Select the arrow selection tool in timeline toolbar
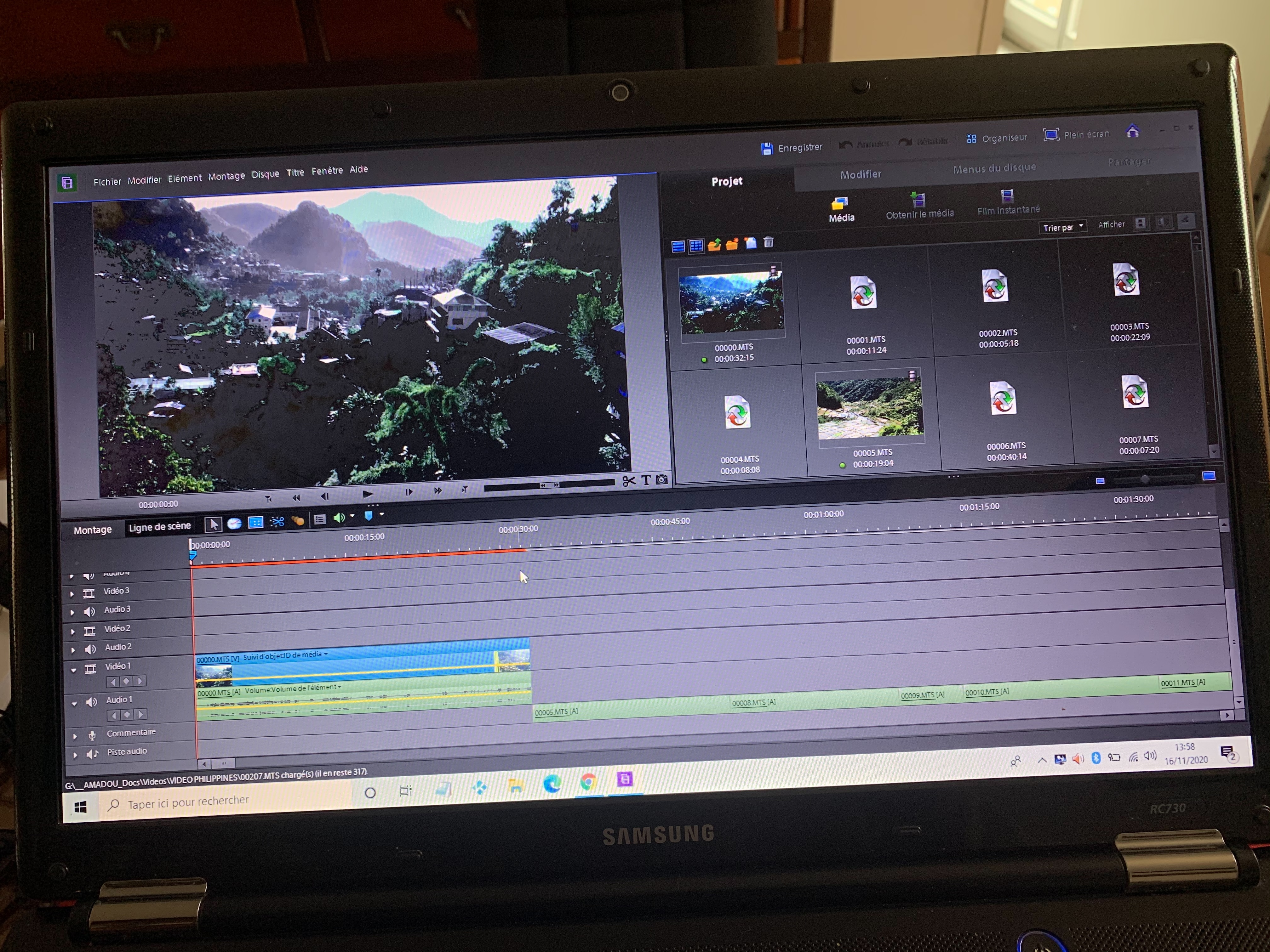The height and width of the screenshot is (952, 1270). (x=214, y=524)
